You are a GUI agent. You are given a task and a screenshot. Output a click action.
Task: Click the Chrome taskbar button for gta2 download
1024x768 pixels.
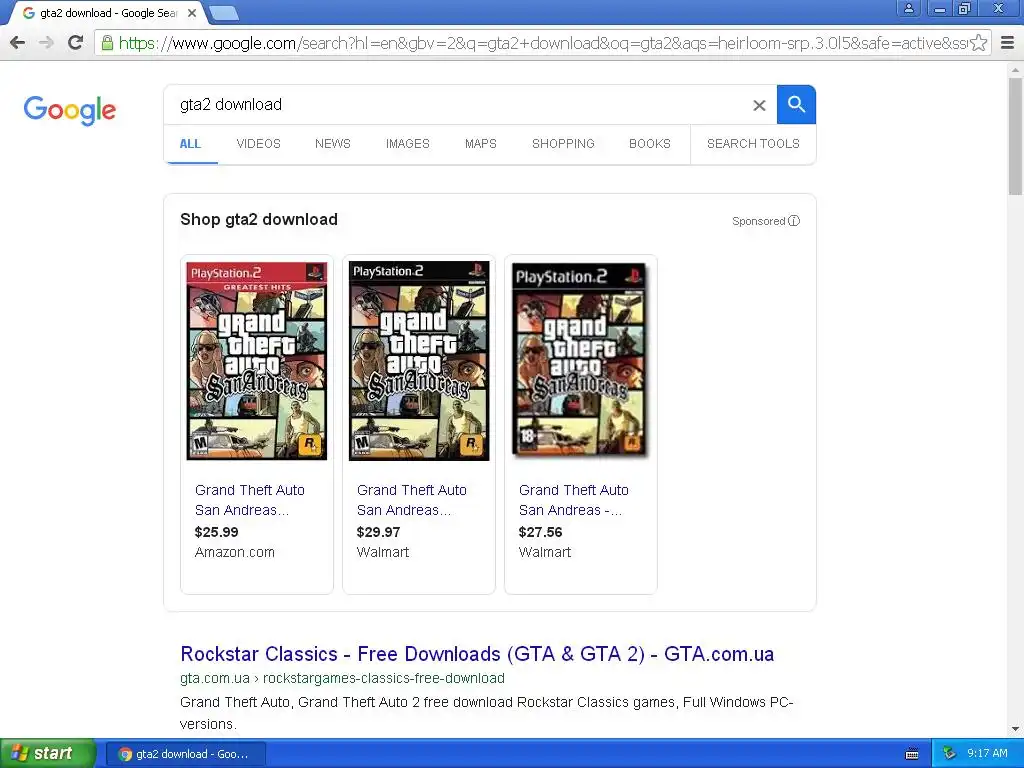click(x=185, y=754)
